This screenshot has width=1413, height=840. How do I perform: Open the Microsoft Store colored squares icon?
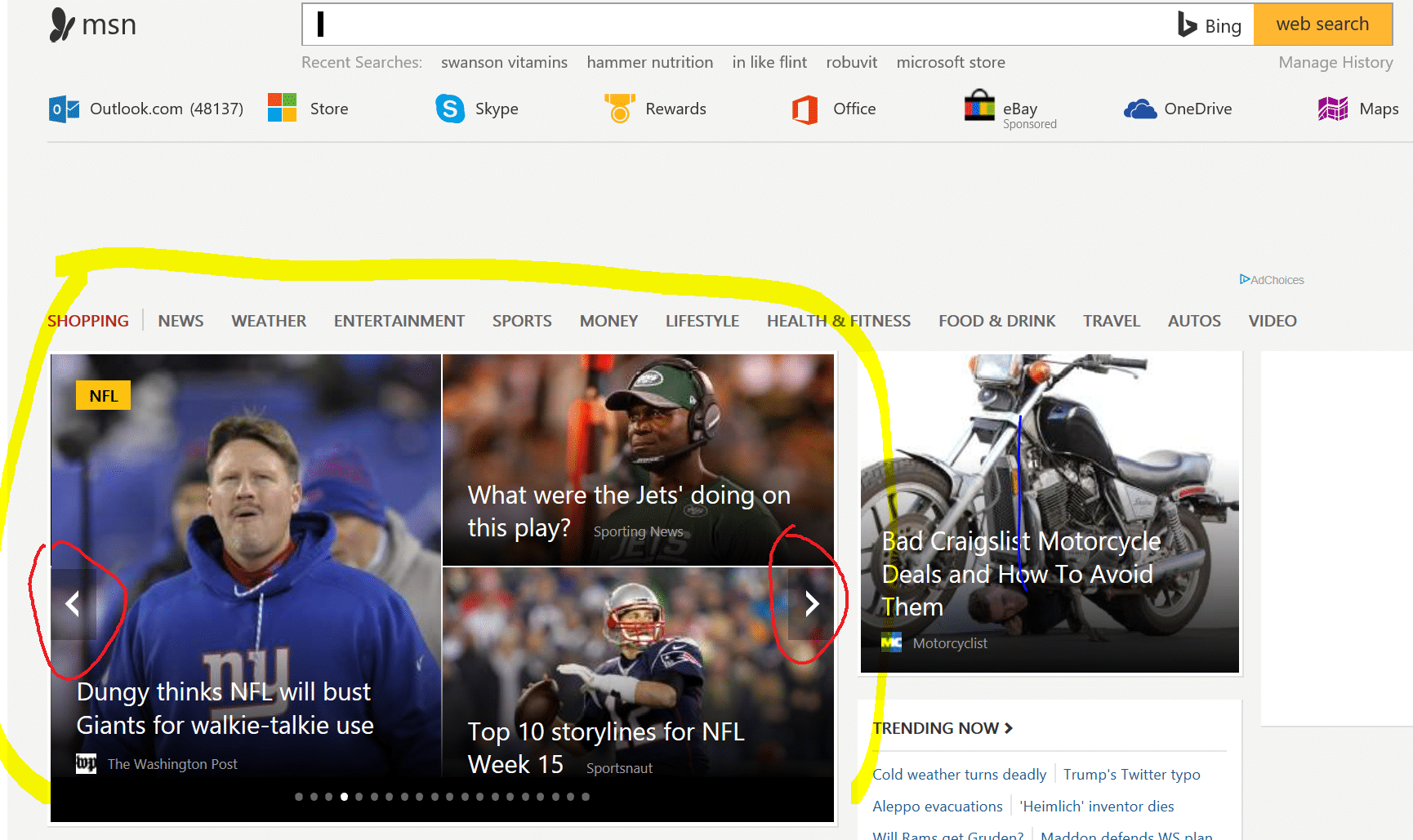pos(283,108)
